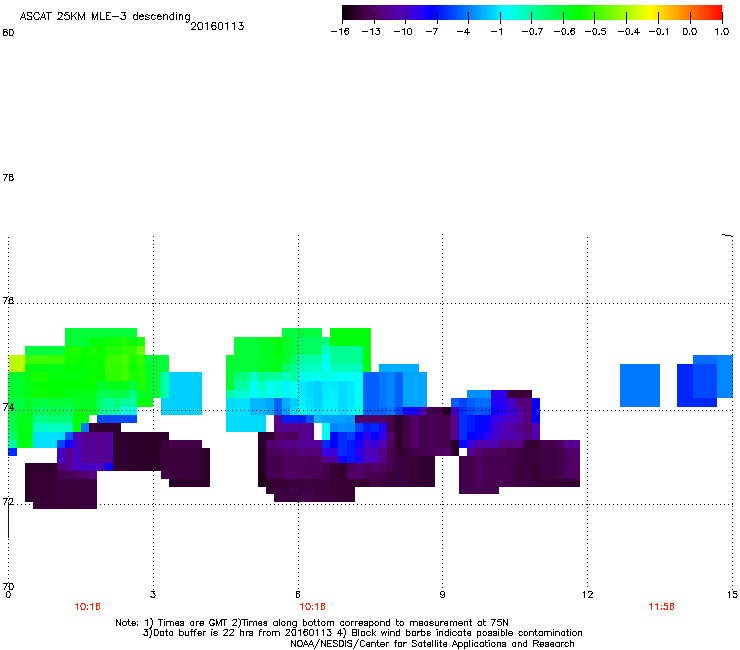Click the red '10:16' time between longitudes 0 and 3
740x650 pixels.
click(x=87, y=607)
